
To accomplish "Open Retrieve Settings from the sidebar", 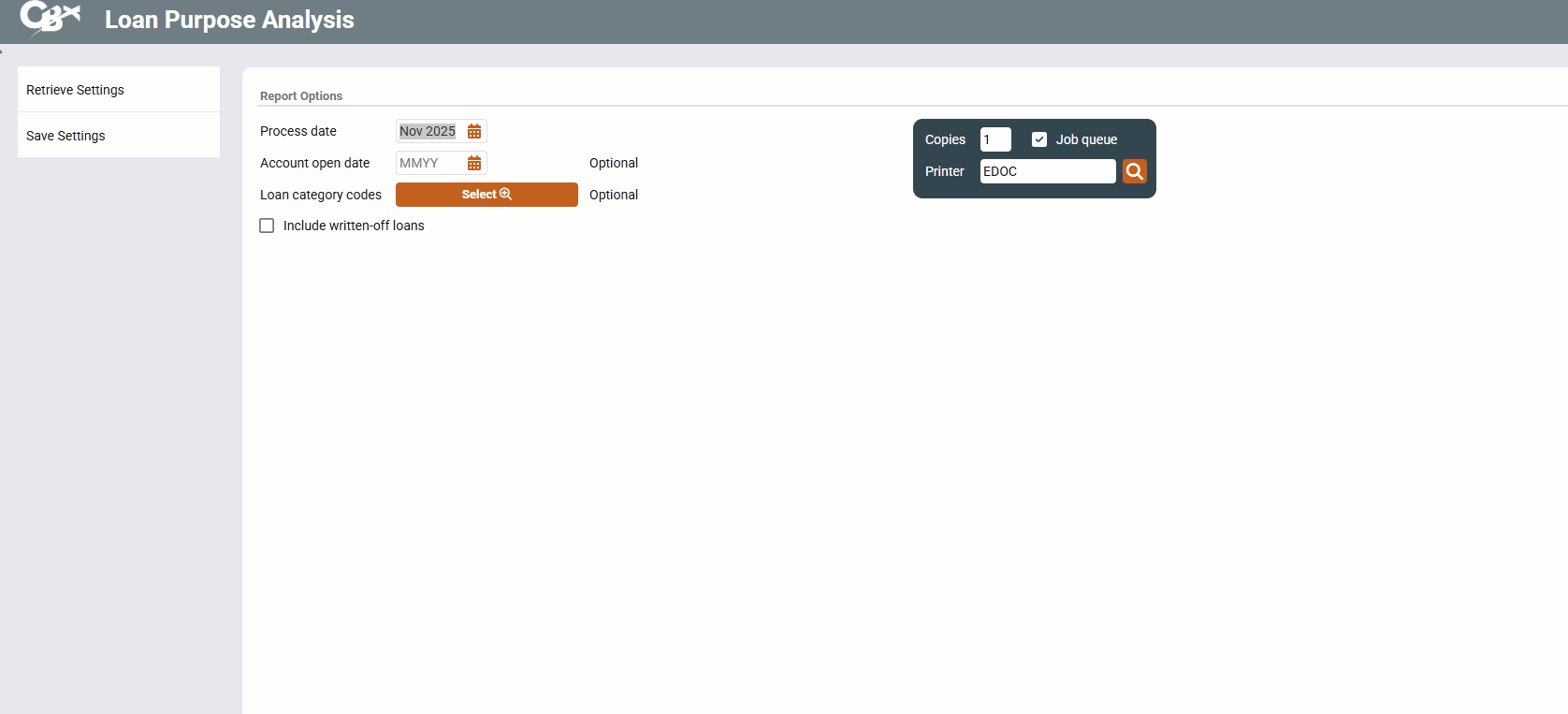I will coord(75,90).
